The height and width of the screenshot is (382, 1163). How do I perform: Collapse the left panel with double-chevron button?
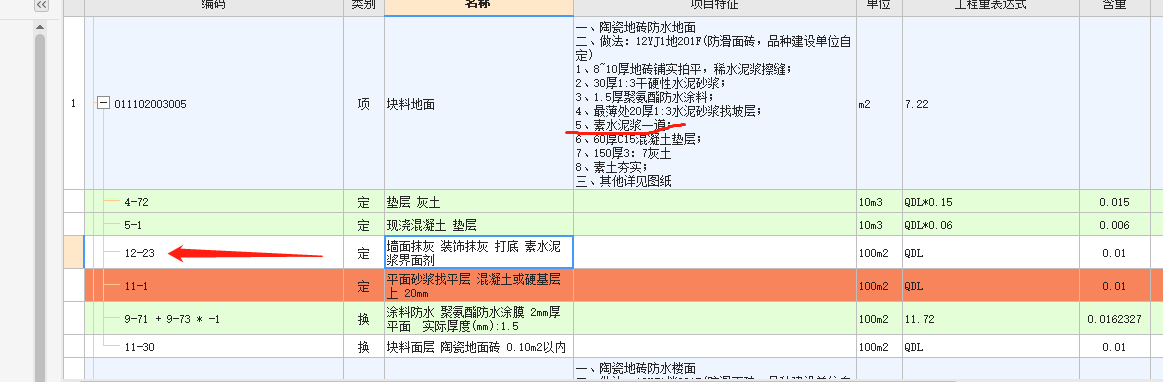point(42,5)
